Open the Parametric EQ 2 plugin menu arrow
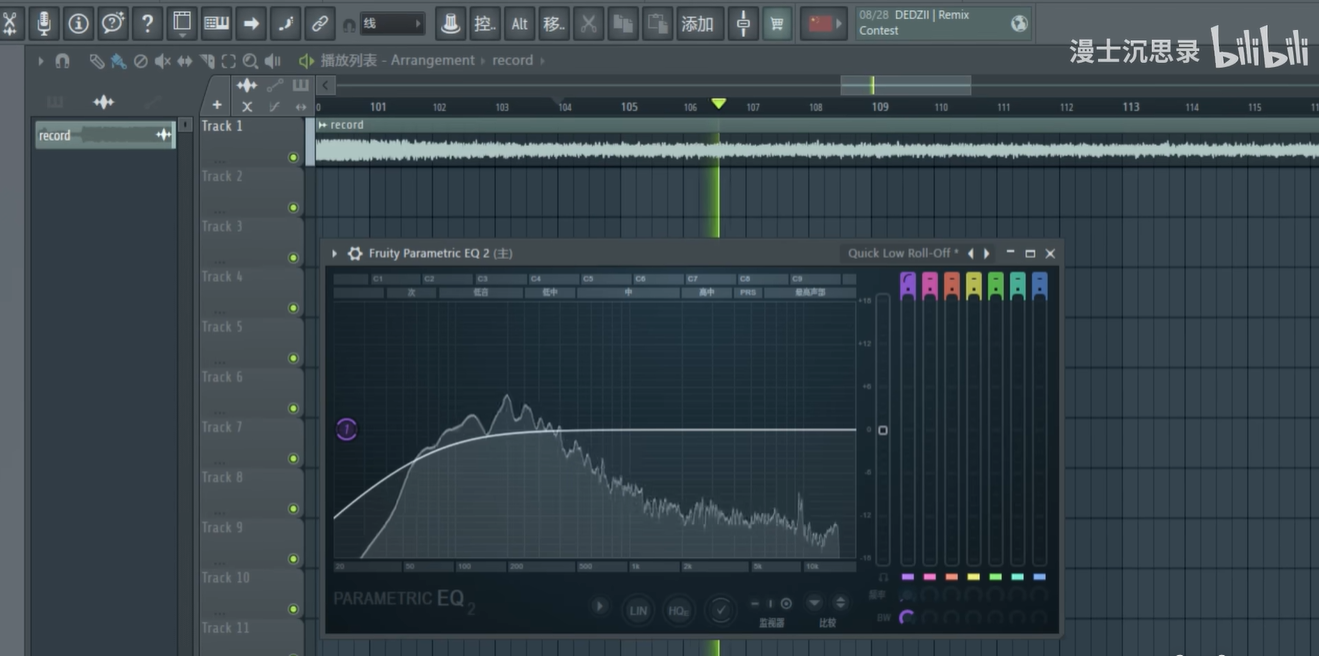The width and height of the screenshot is (1319, 656). pyautogui.click(x=335, y=253)
